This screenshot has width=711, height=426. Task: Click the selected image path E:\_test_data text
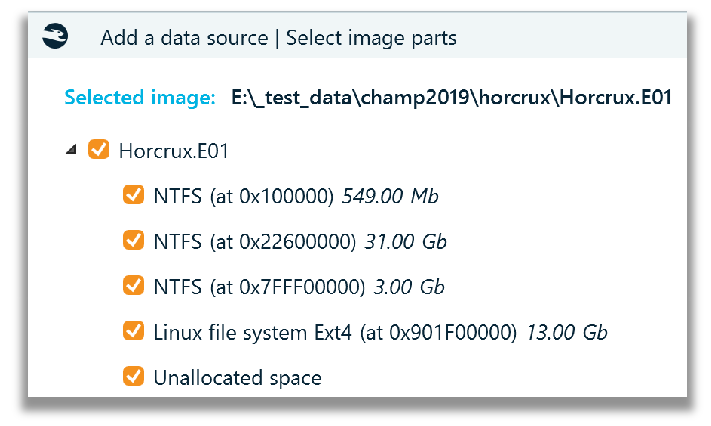[451, 98]
